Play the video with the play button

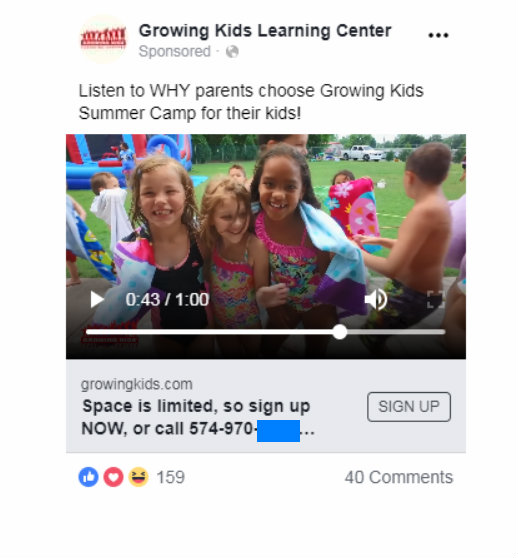(x=96, y=299)
